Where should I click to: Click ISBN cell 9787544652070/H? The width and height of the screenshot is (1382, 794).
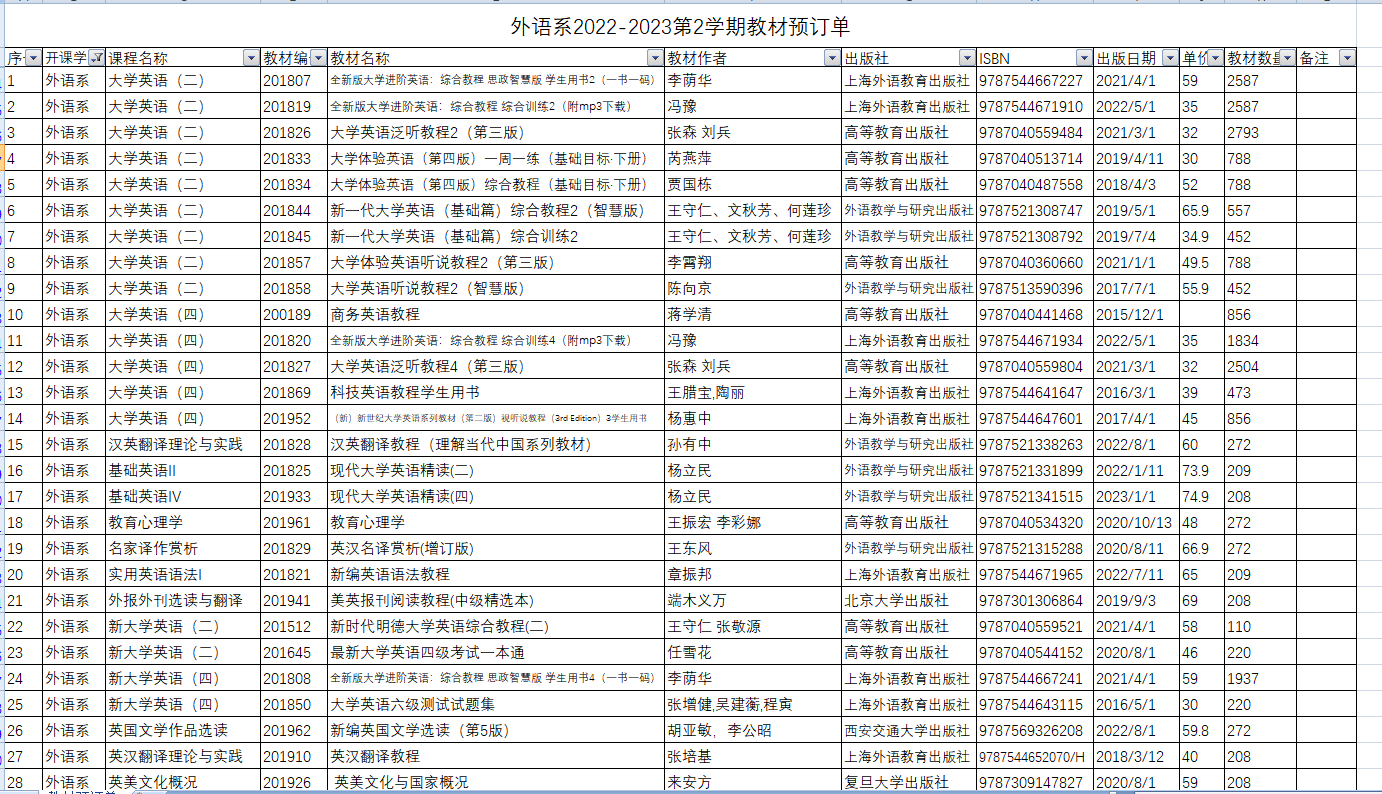pyautogui.click(x=1035, y=756)
